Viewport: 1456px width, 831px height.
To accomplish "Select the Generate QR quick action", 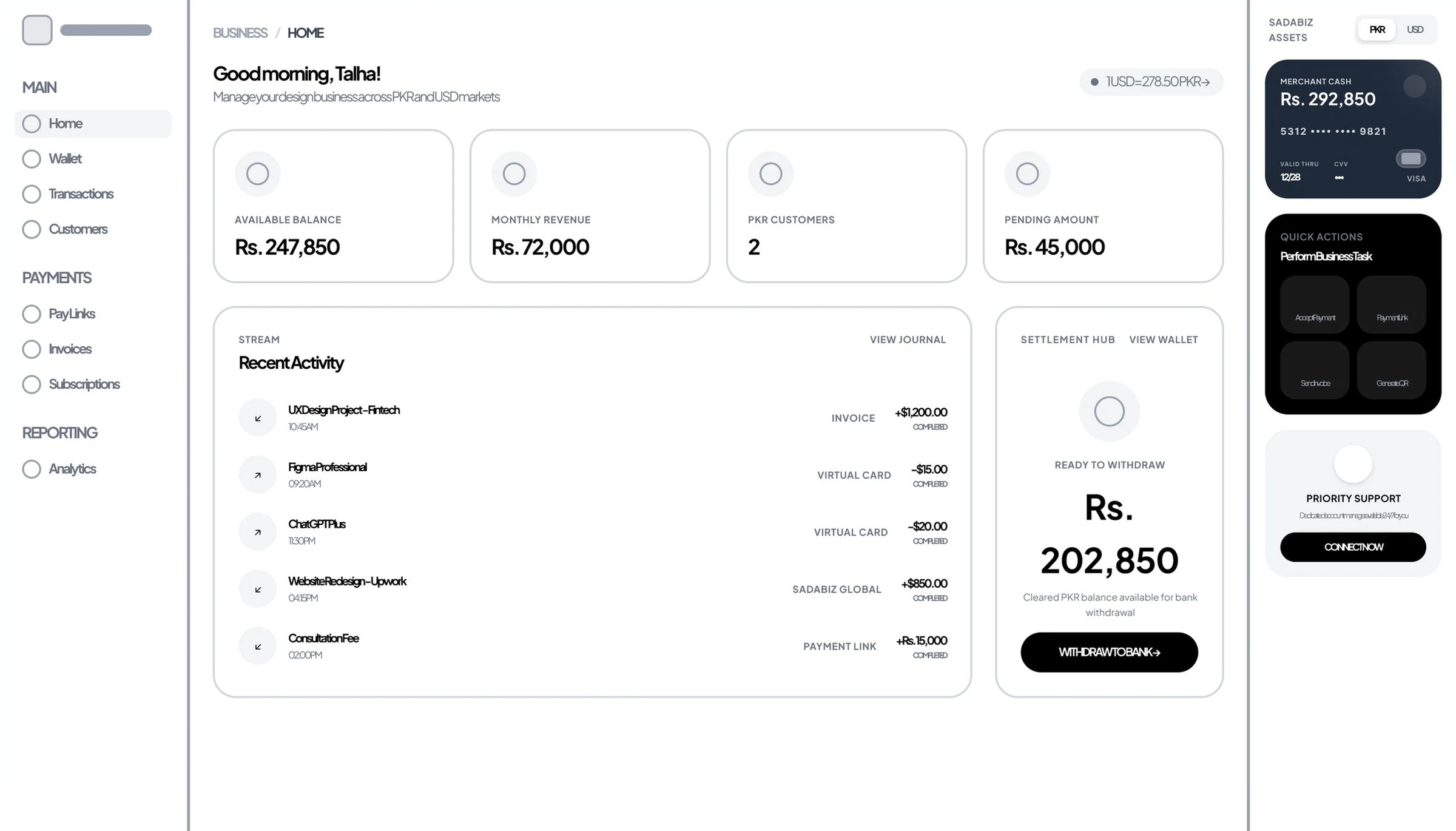I will point(1391,370).
